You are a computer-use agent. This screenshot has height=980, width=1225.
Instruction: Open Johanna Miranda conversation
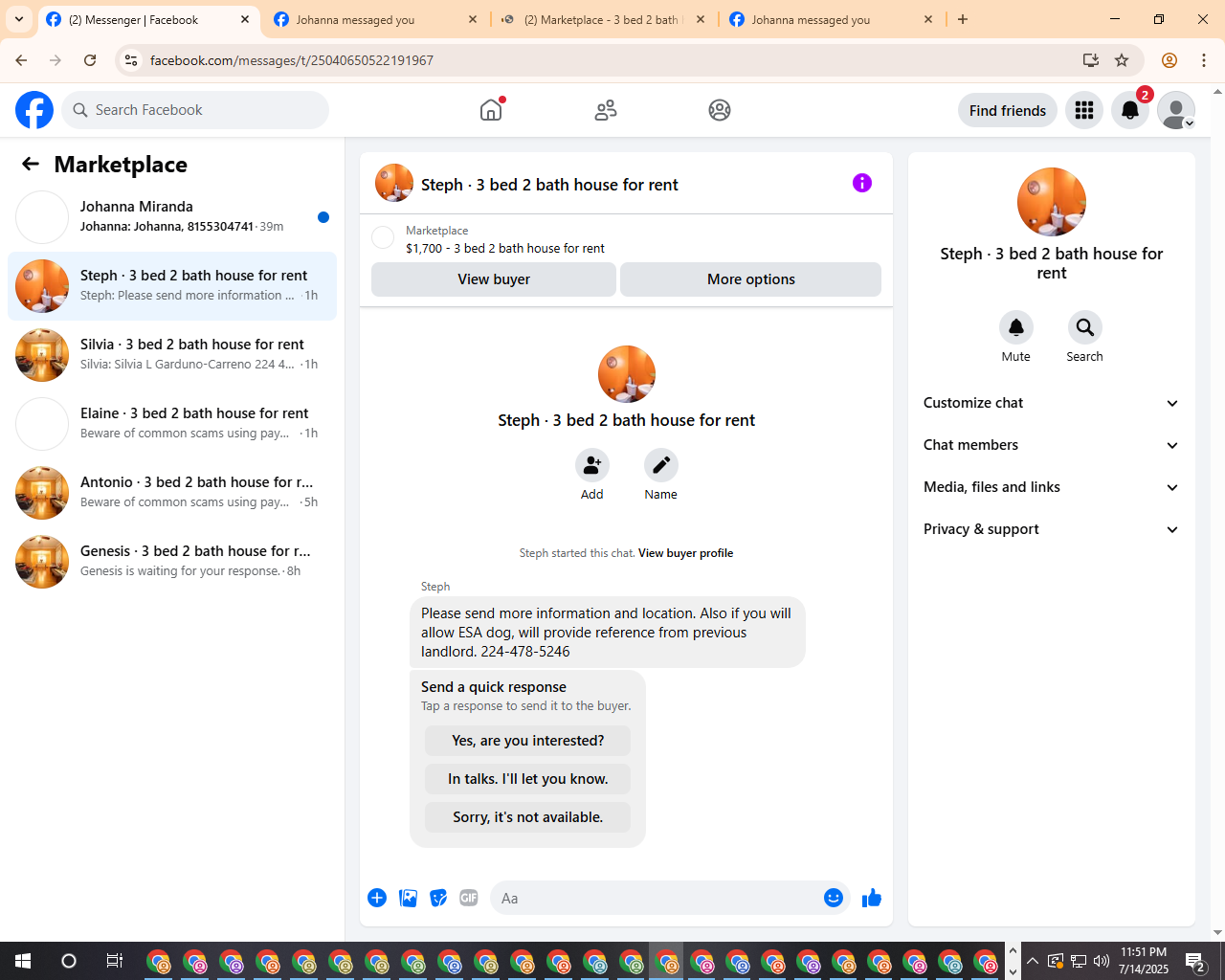(172, 217)
